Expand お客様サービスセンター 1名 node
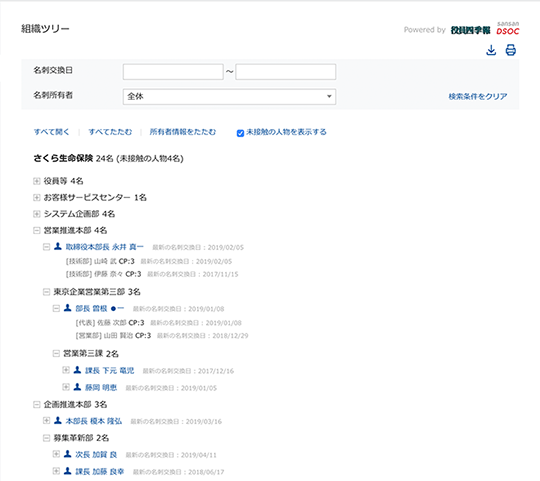Image resolution: width=540 pixels, height=481 pixels. pyautogui.click(x=37, y=197)
